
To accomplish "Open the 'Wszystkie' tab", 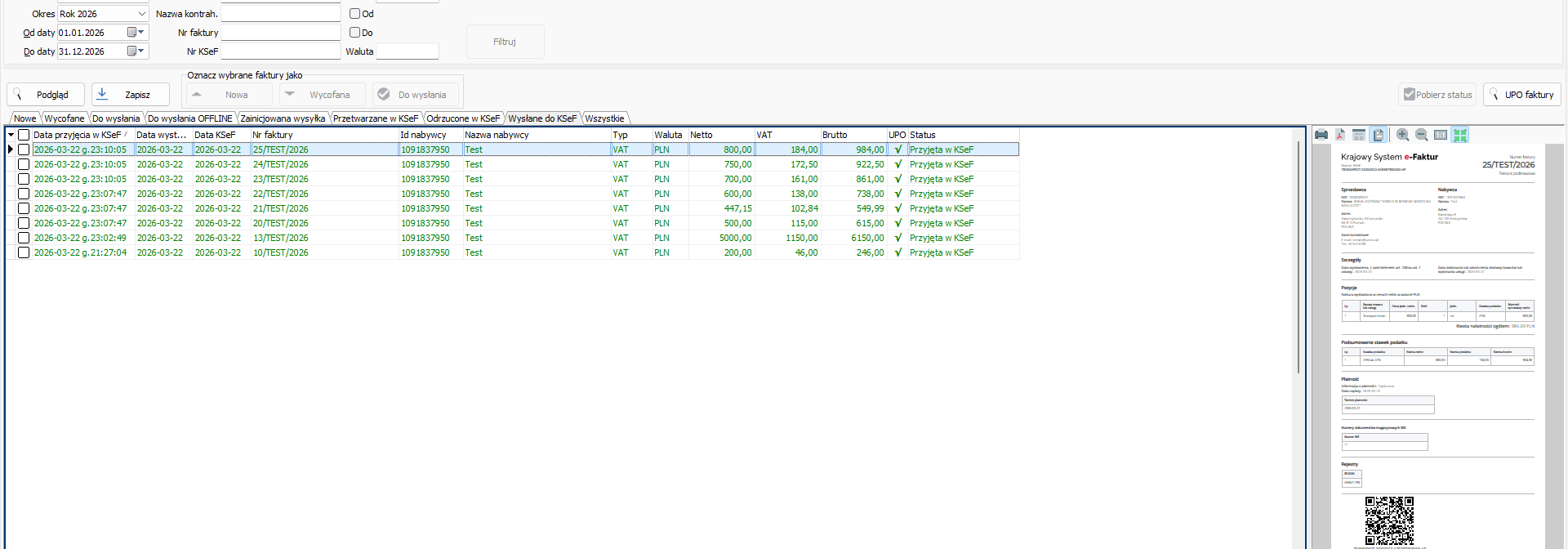I will click(x=604, y=118).
